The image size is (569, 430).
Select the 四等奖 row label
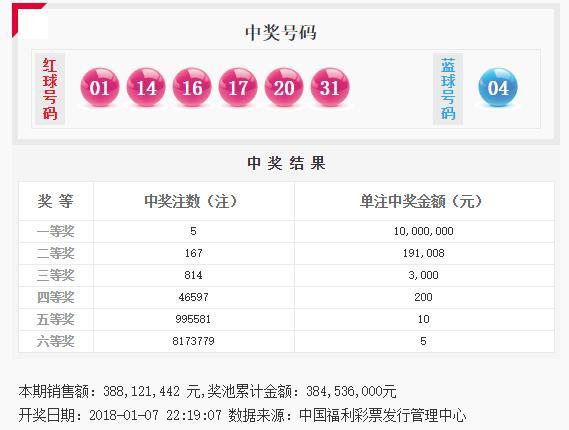point(56,298)
